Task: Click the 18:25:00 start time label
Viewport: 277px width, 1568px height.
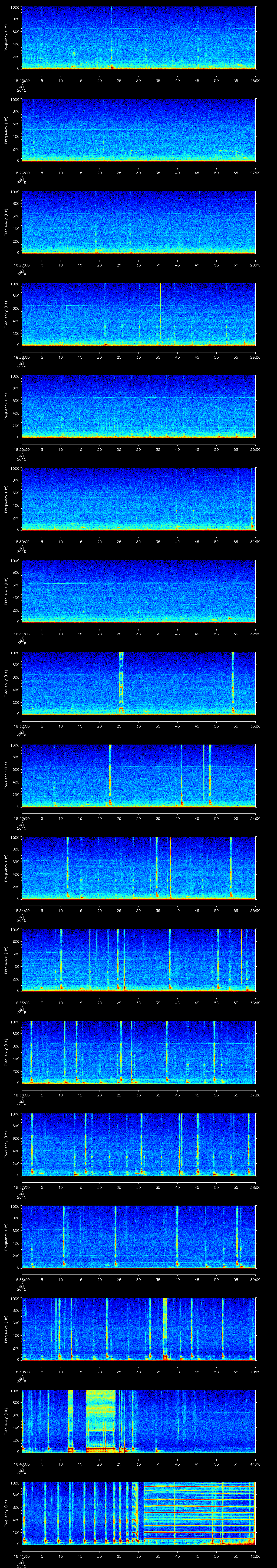Action: [22, 80]
